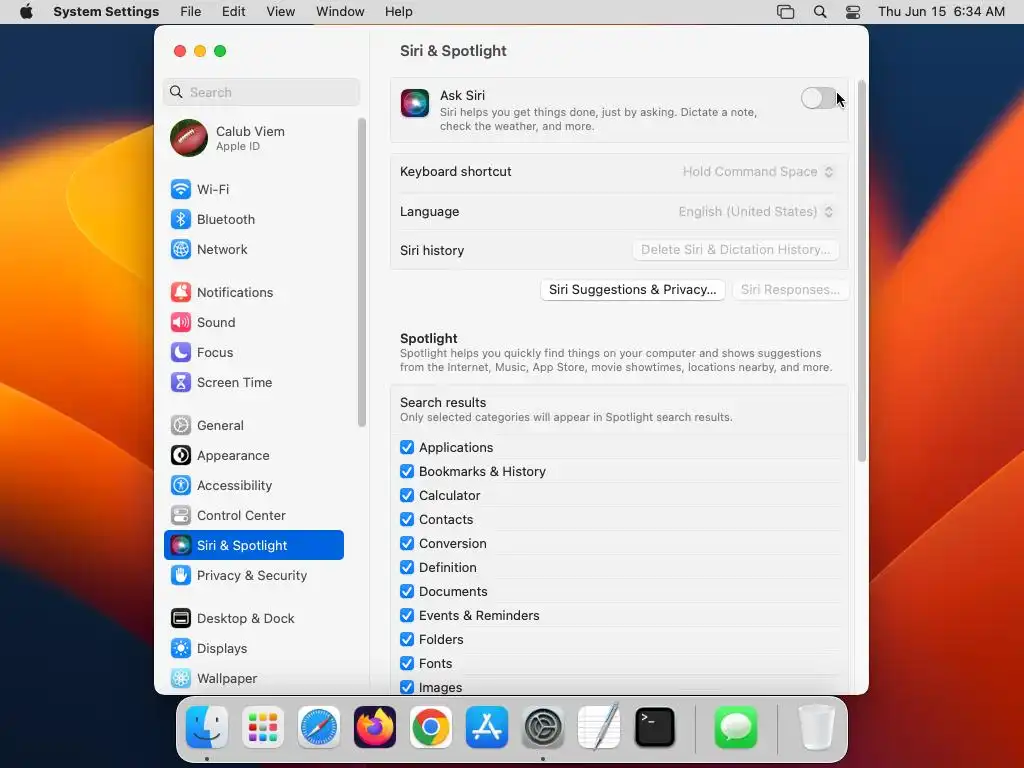
Task: Uncheck the Folders checkbox
Action: pos(407,639)
